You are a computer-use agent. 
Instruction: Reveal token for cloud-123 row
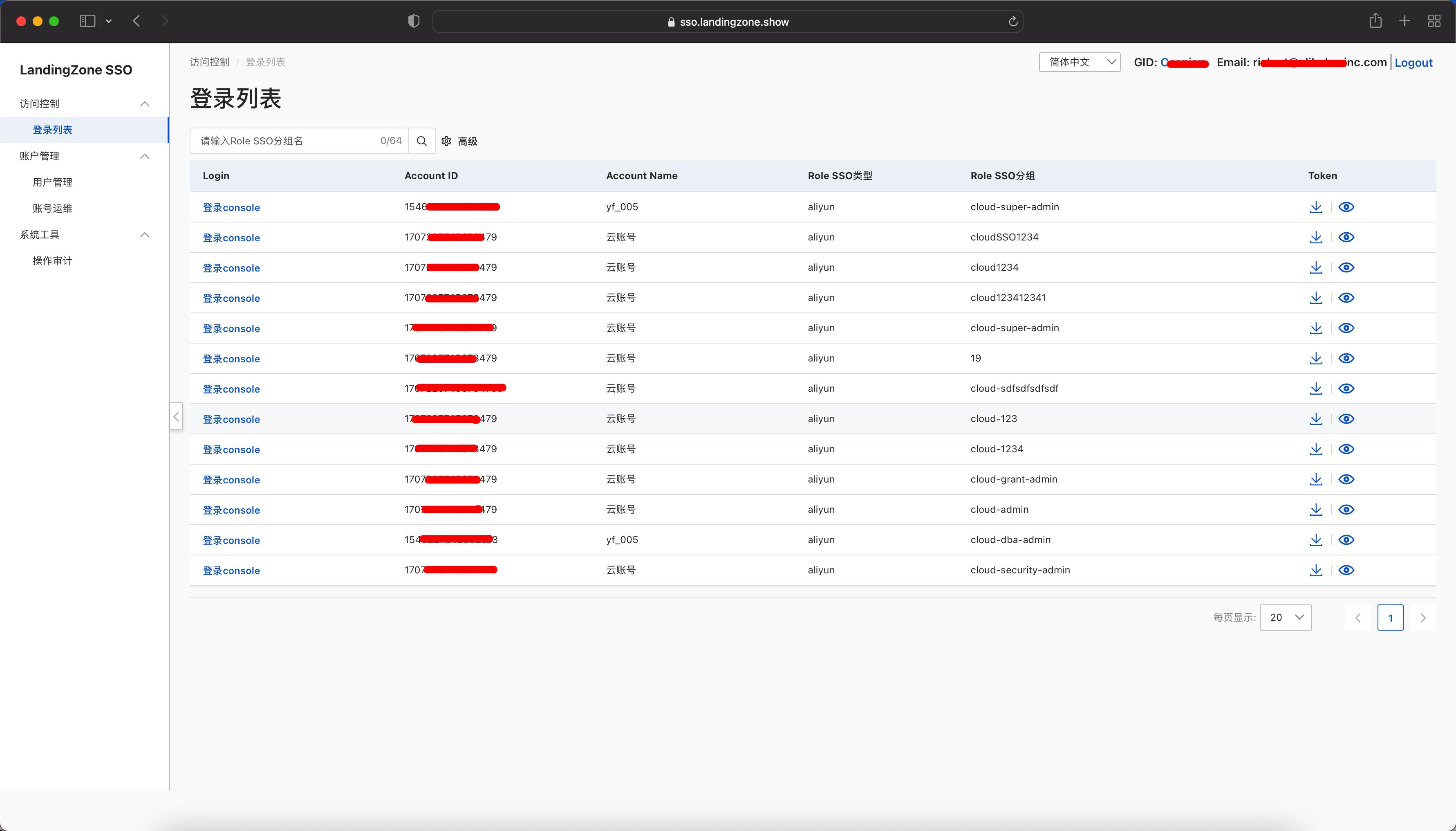tap(1346, 419)
